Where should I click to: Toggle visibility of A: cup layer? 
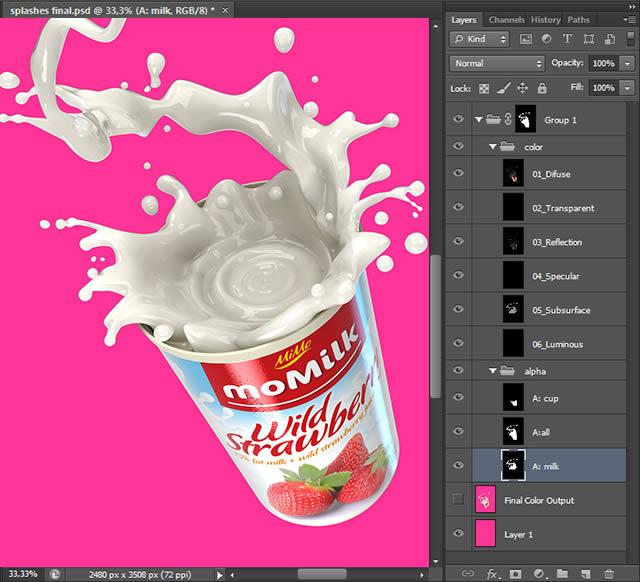click(458, 397)
